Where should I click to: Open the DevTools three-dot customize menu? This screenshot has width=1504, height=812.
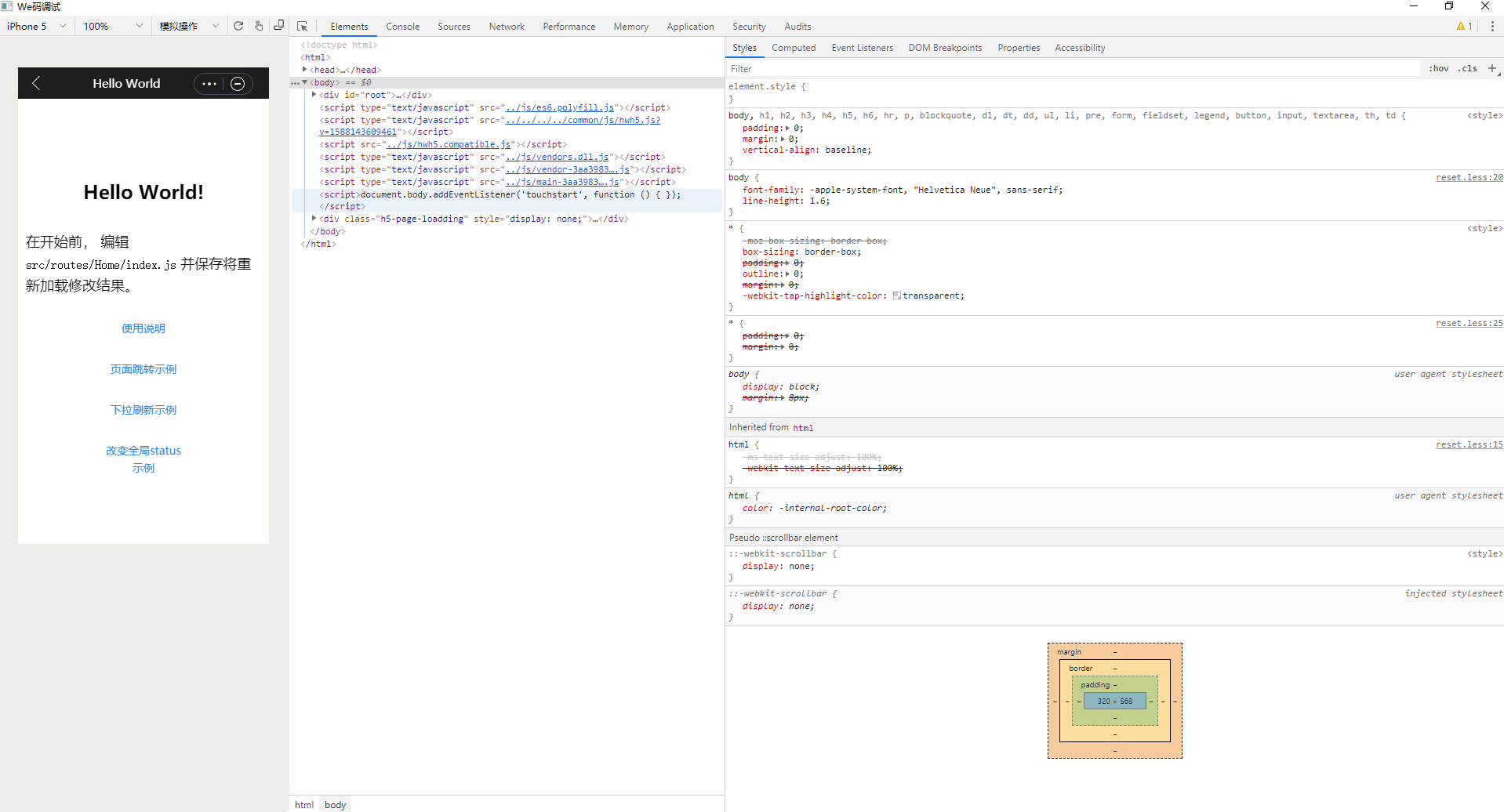pos(1493,26)
